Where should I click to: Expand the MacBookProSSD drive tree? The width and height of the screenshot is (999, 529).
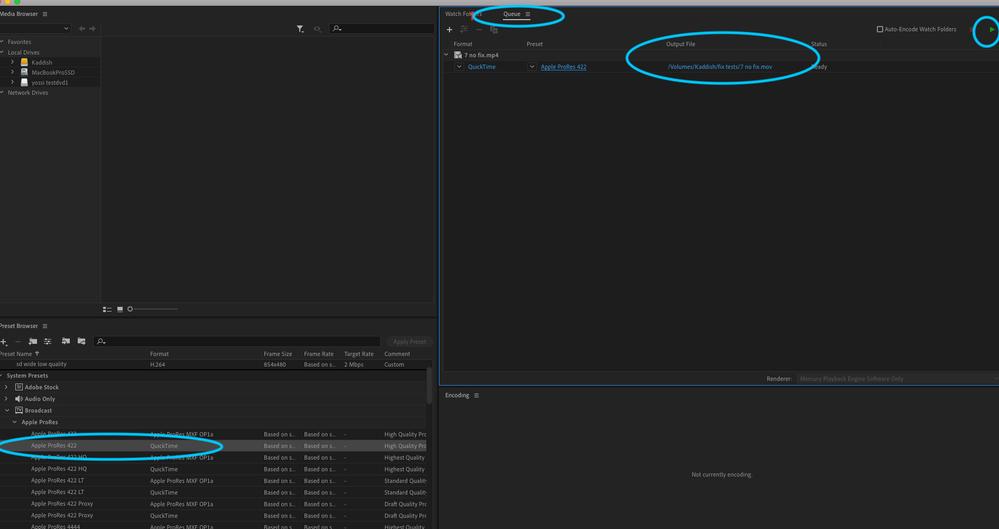coord(12,72)
